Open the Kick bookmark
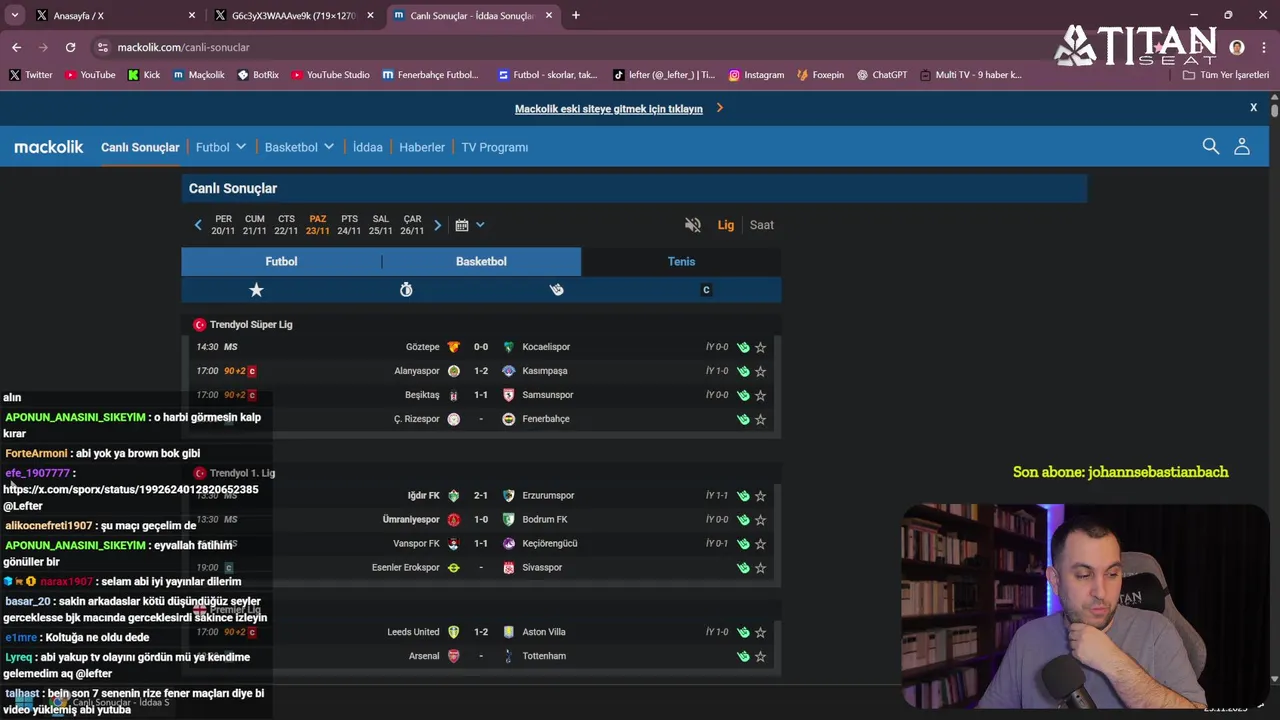The image size is (1280, 720). pyautogui.click(x=144, y=75)
